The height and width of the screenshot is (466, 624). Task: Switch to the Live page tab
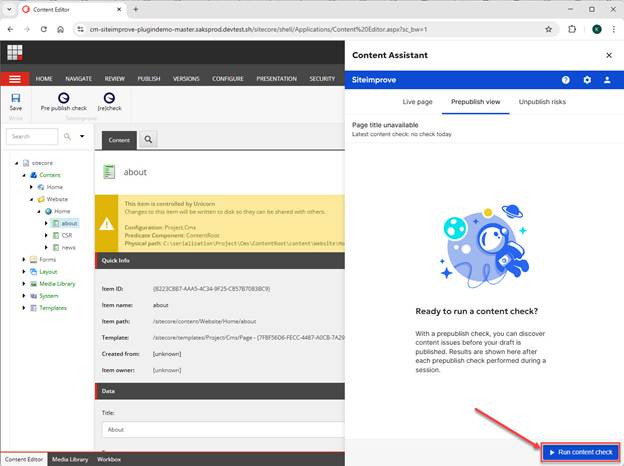coord(417,102)
